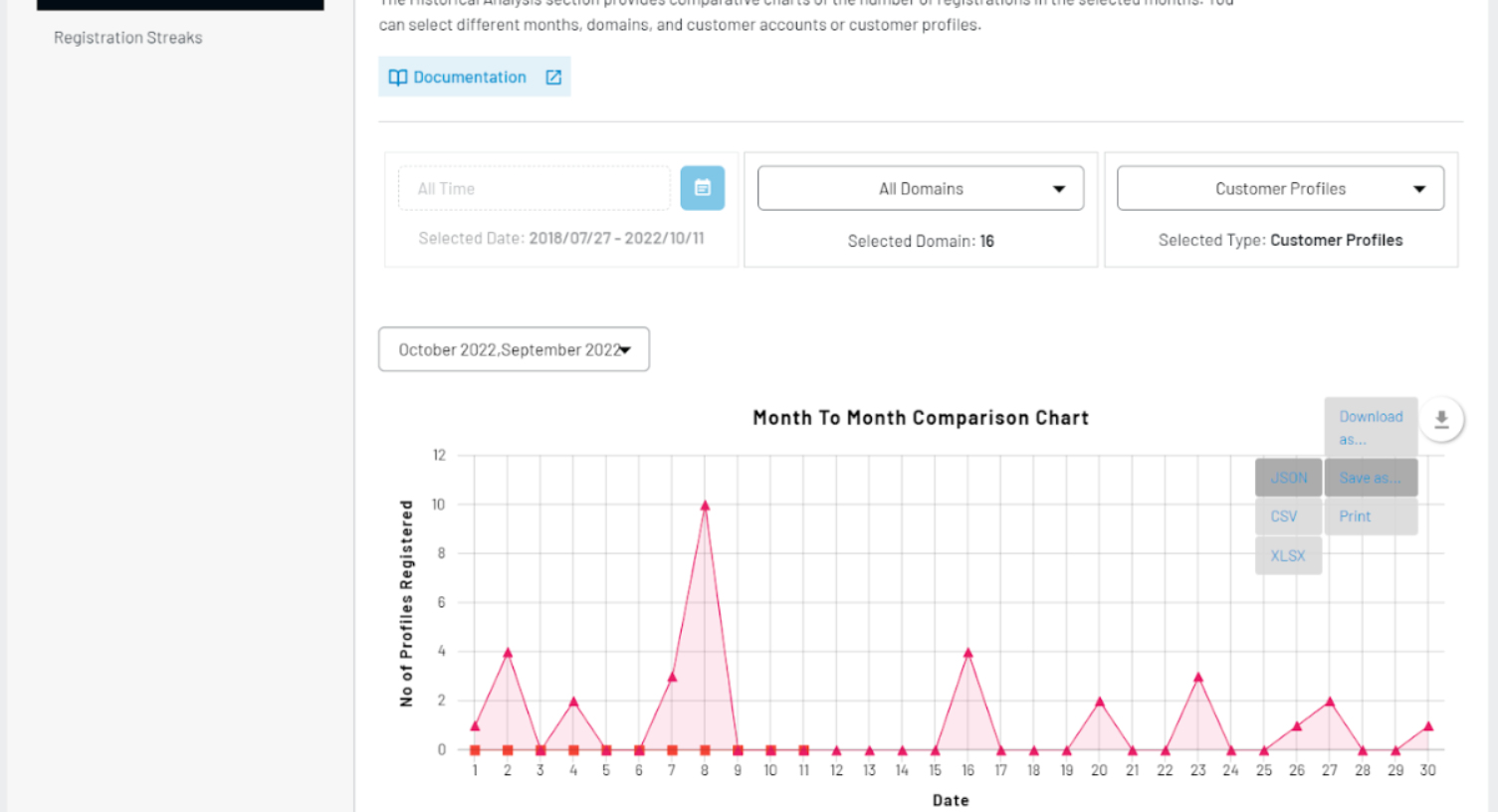
Task: Click the external link icon beside Documentation
Action: pyautogui.click(x=553, y=78)
